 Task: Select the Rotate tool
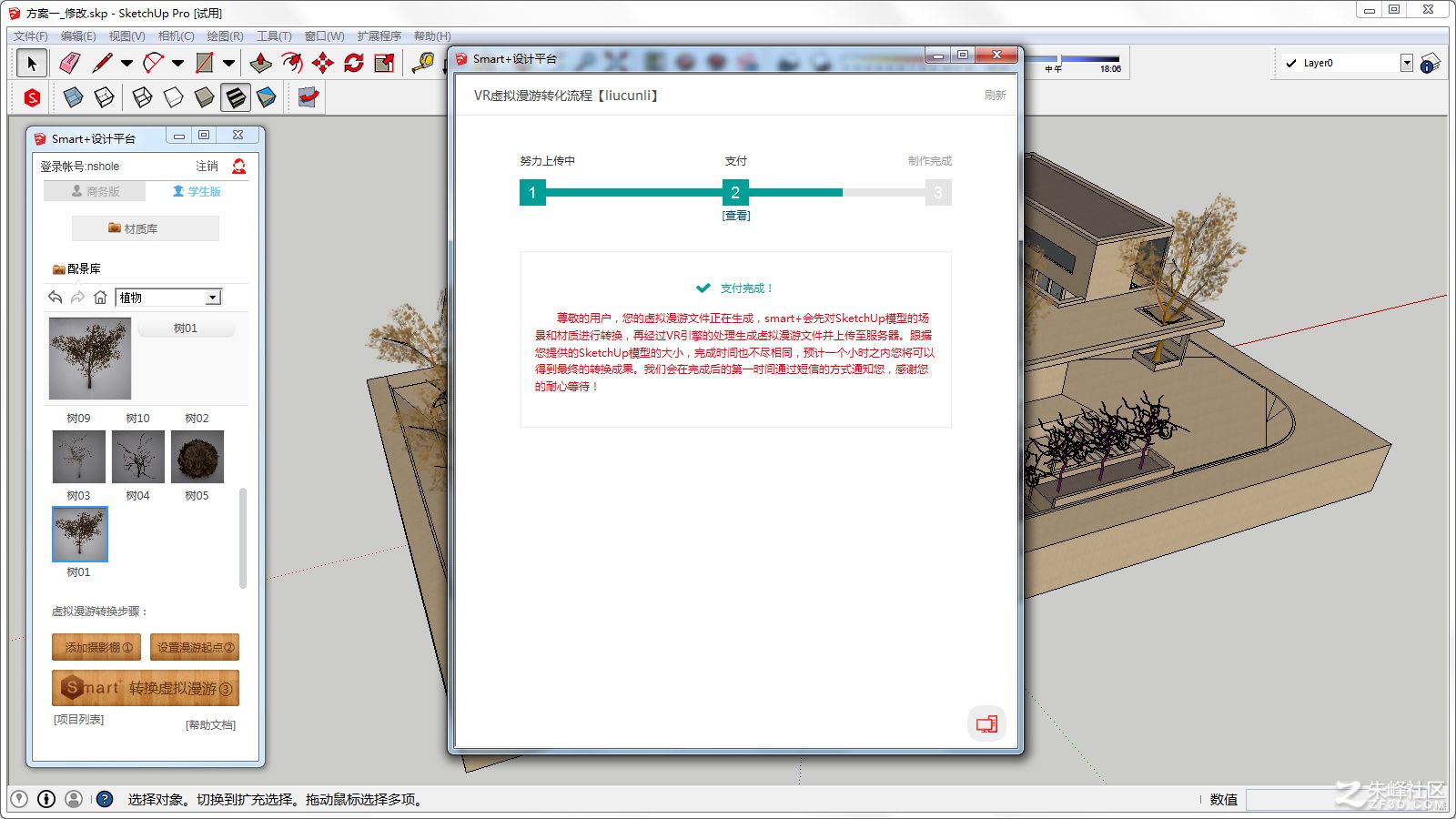pyautogui.click(x=354, y=63)
